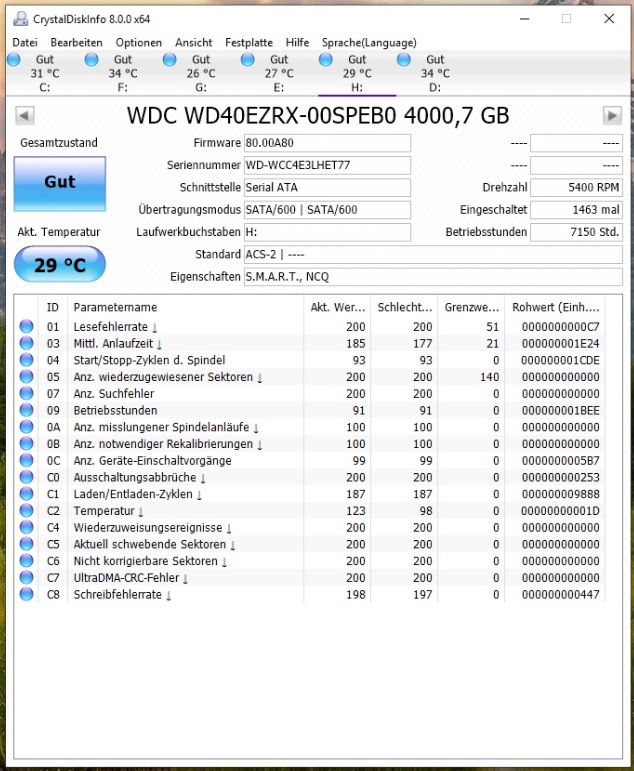Click raw value 000000001E24
This screenshot has width=634, height=771.
click(560, 344)
